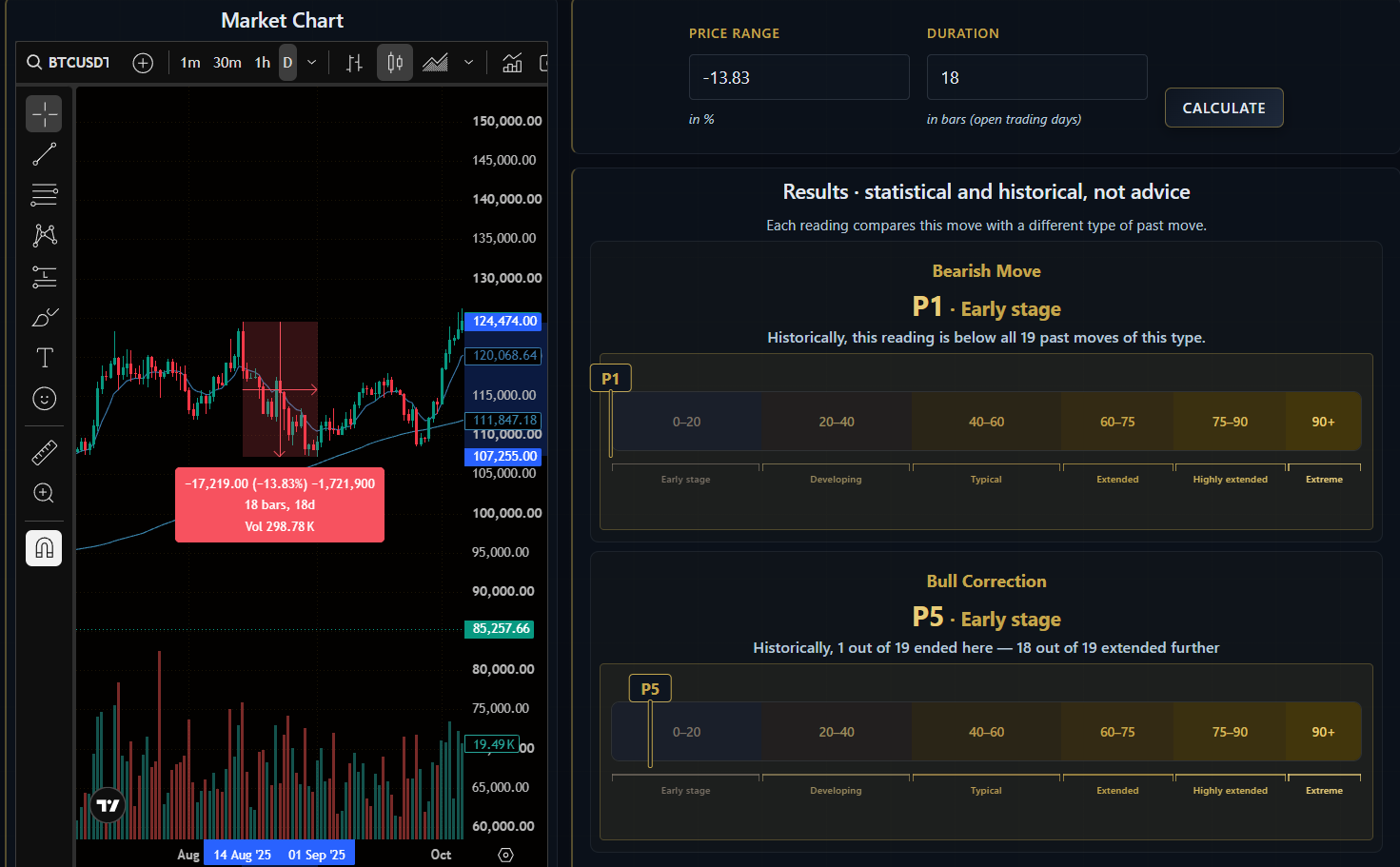Image resolution: width=1400 pixels, height=867 pixels.
Task: Select the D daily timeframe
Action: (287, 63)
